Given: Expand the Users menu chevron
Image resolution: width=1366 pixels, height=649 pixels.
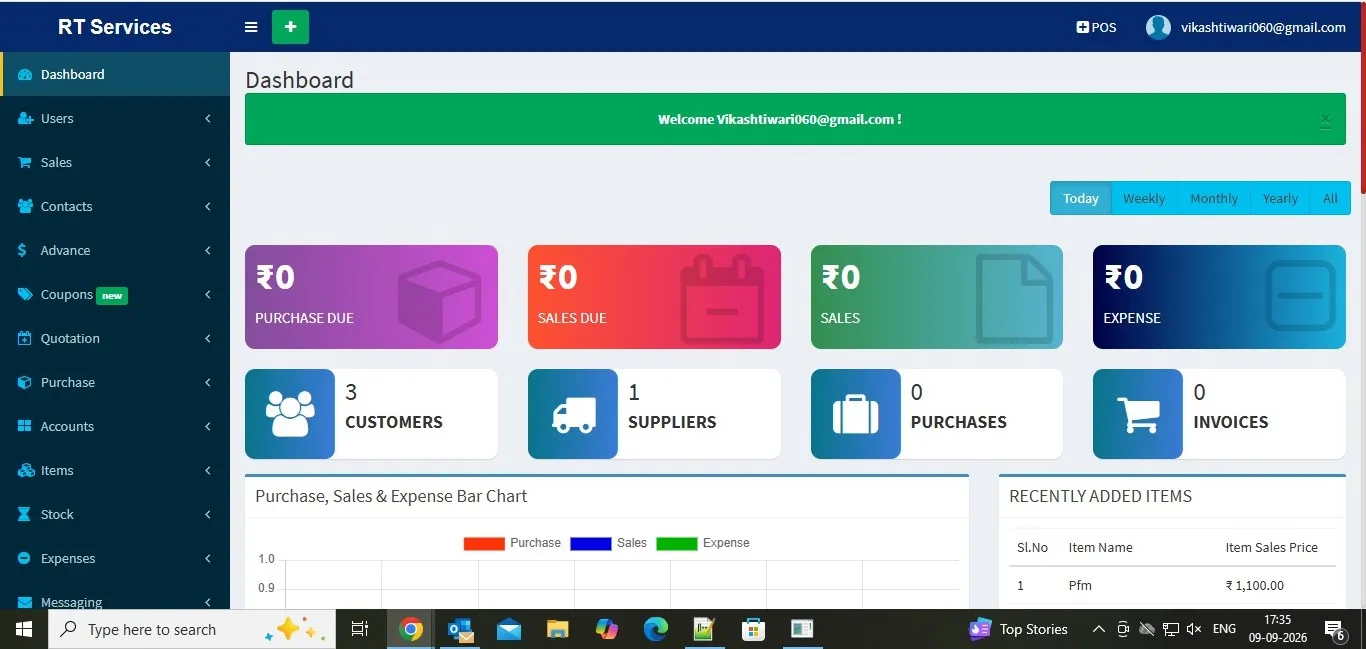Looking at the screenshot, I should (208, 119).
